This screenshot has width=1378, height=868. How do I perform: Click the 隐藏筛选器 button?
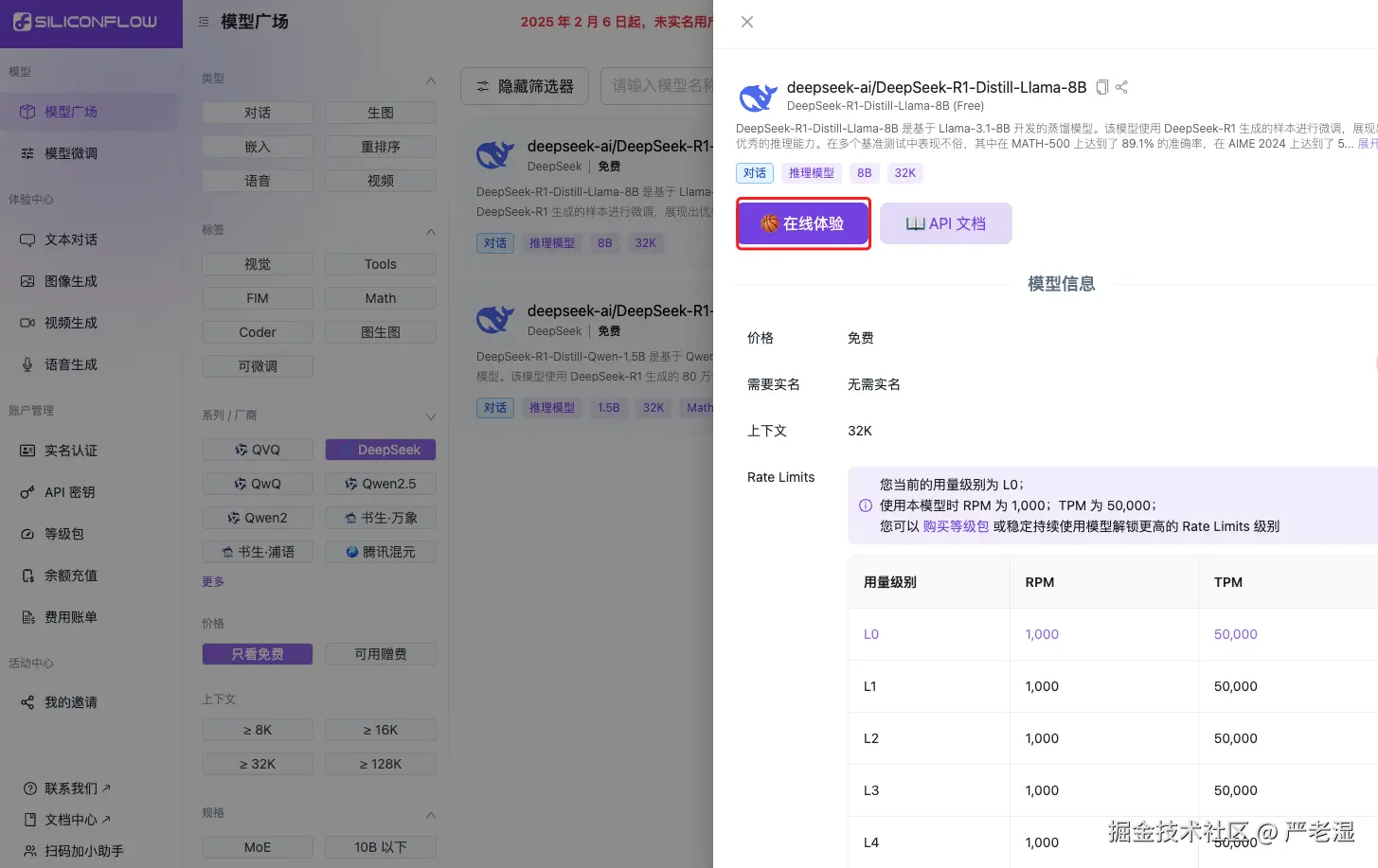click(x=525, y=86)
